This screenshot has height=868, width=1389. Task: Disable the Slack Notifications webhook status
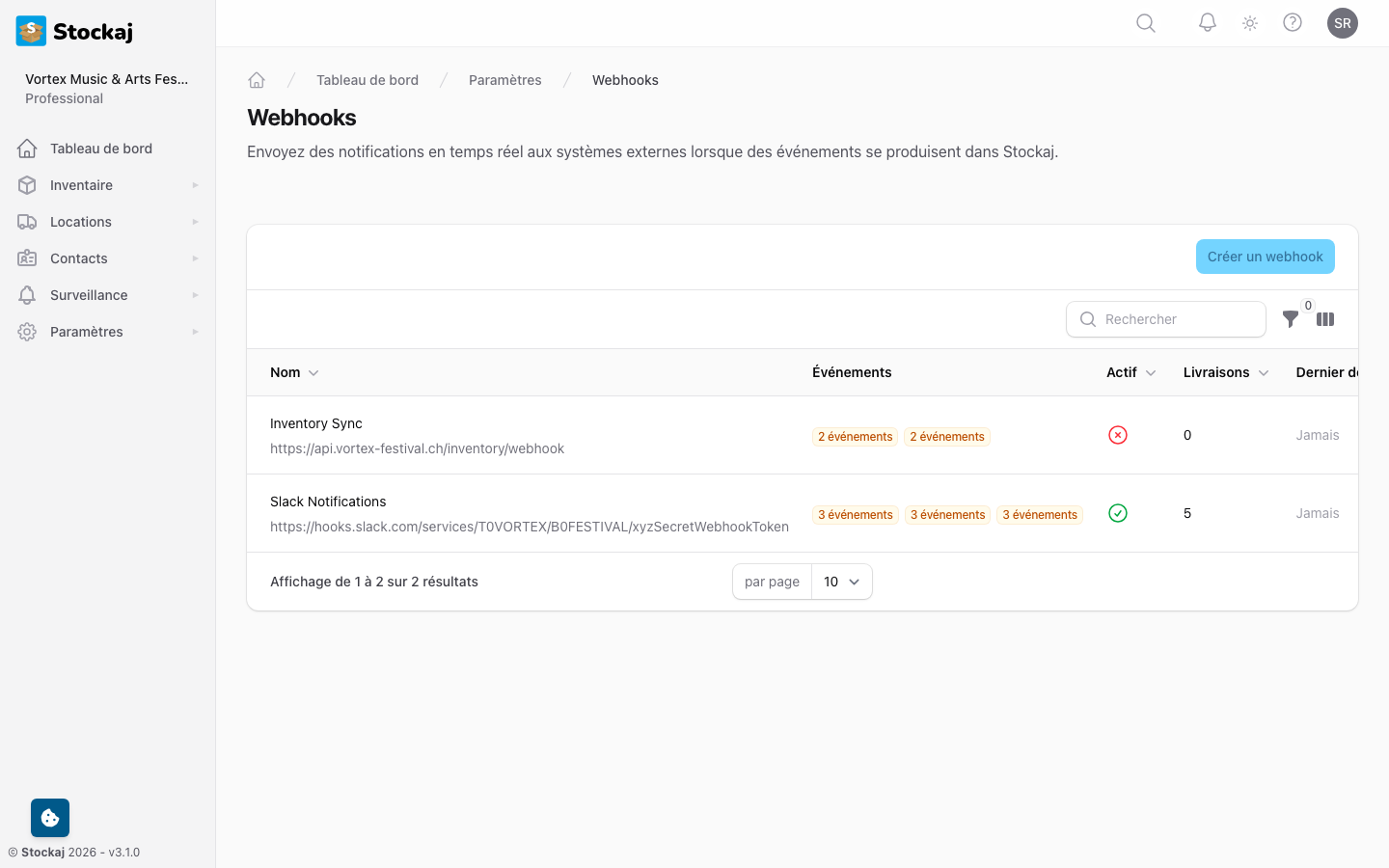click(x=1118, y=513)
